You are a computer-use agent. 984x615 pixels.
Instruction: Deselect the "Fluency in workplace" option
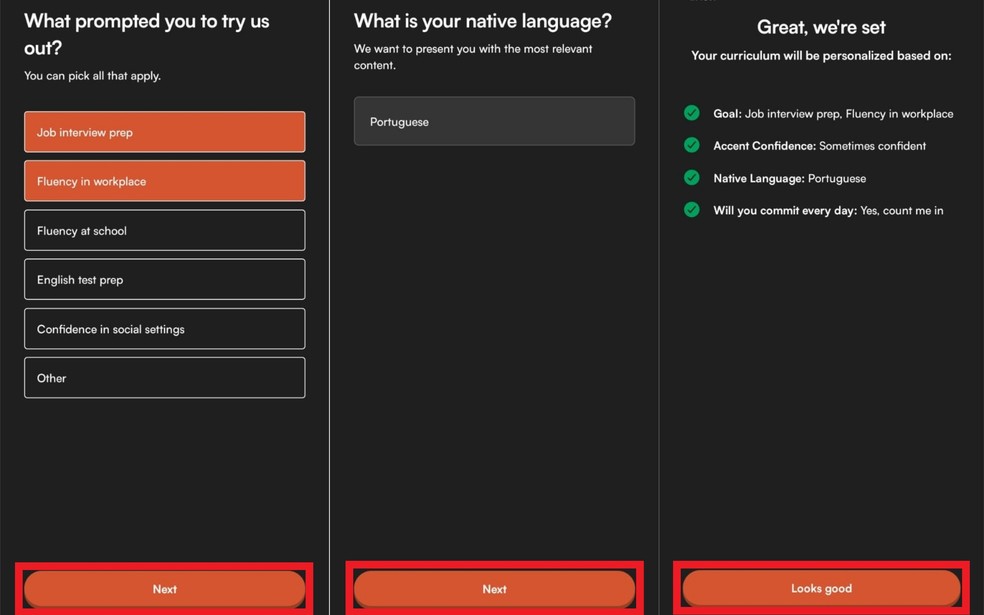[164, 181]
